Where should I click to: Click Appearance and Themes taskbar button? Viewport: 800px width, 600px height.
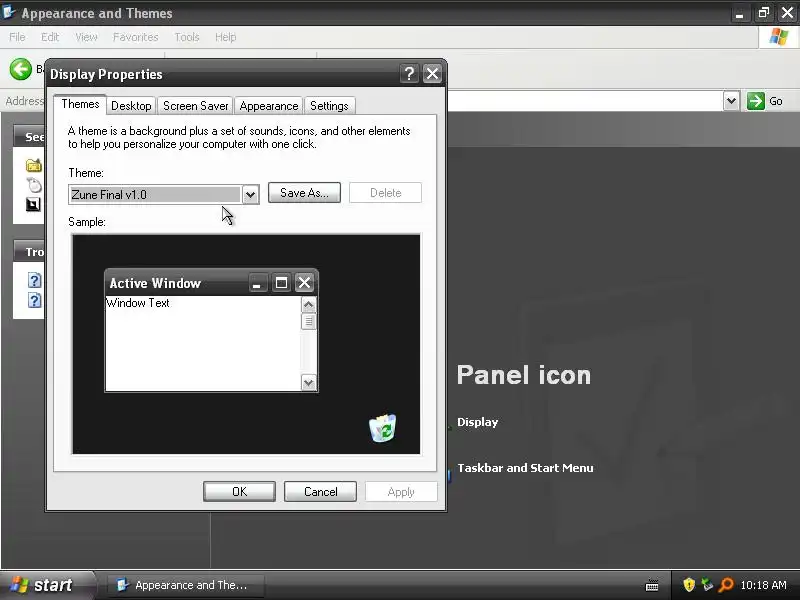[x=186, y=585]
